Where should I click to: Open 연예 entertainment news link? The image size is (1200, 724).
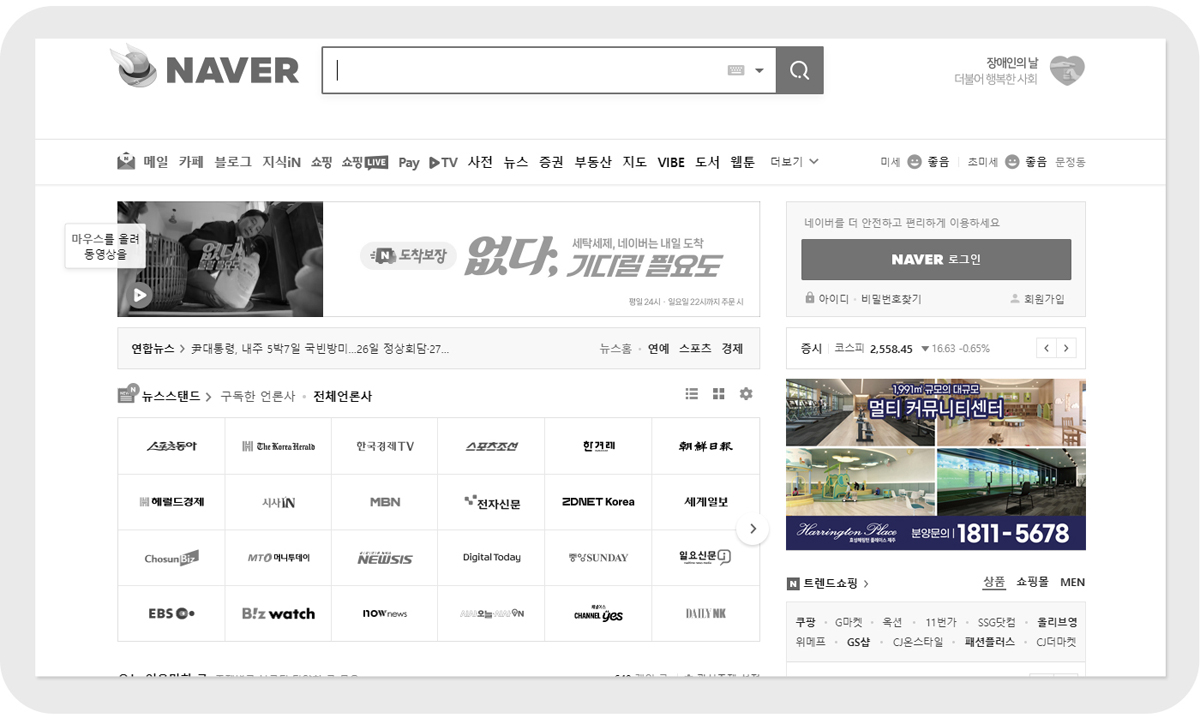[x=658, y=349]
